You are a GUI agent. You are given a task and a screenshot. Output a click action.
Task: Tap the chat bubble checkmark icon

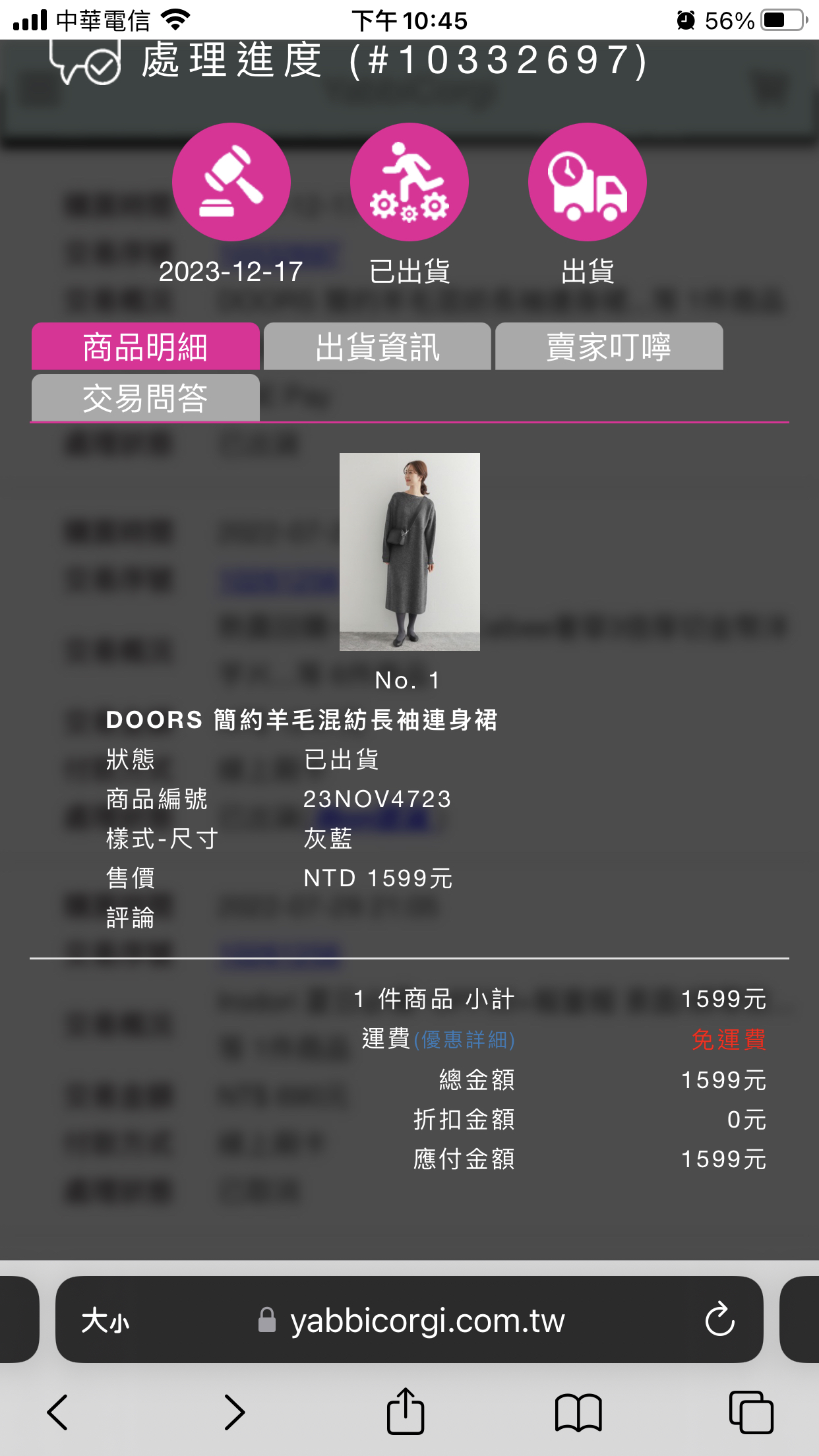[x=85, y=62]
